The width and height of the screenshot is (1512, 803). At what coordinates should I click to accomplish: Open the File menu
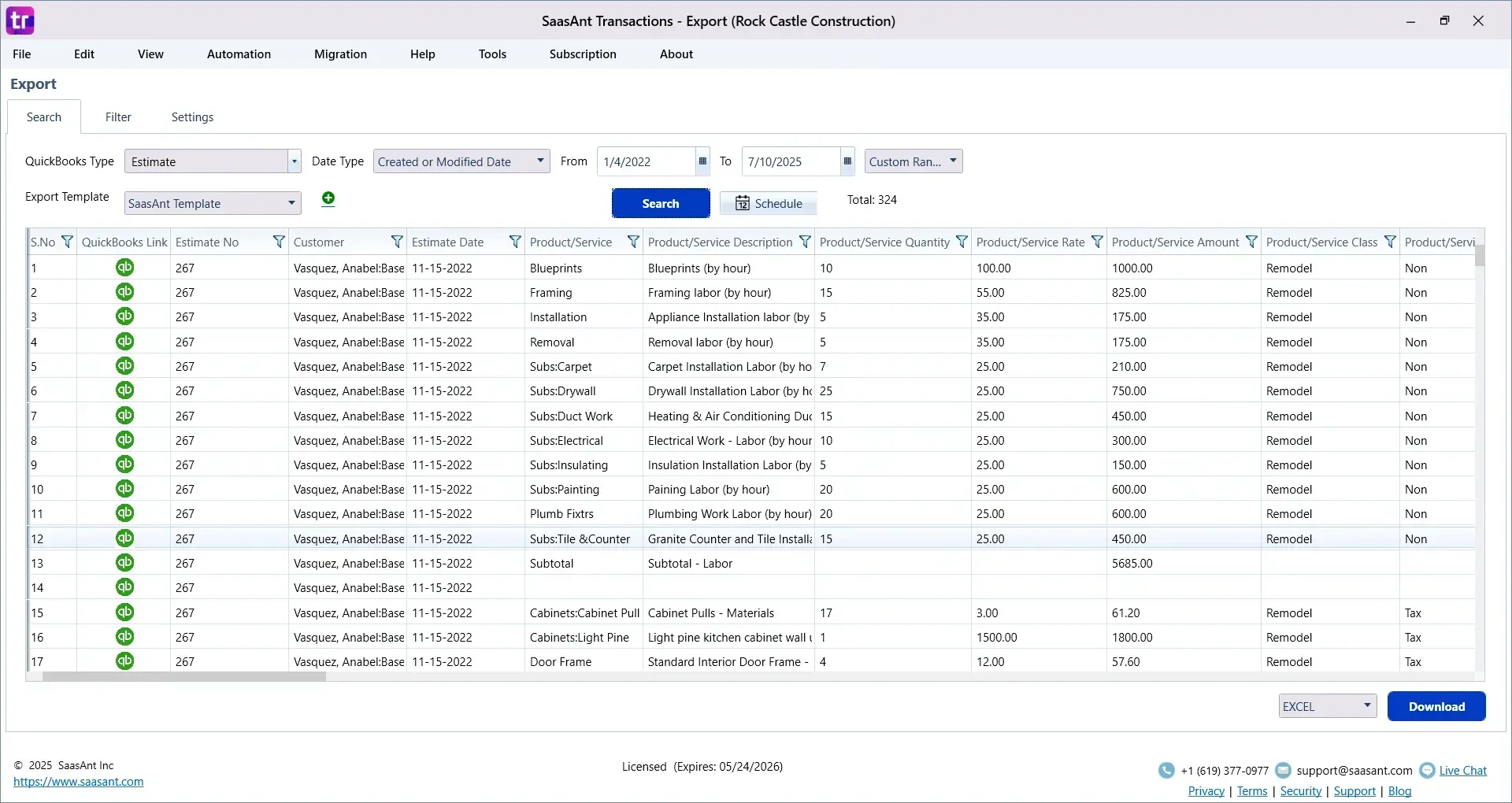coord(22,54)
